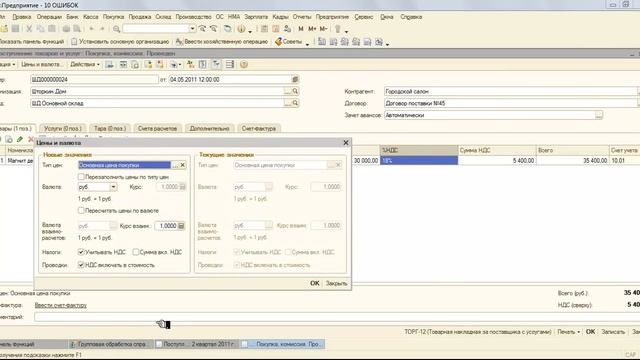Toggle Сумма вкл. НДС checkbox in Новые значения
The width and height of the screenshot is (640, 360).
point(136,252)
